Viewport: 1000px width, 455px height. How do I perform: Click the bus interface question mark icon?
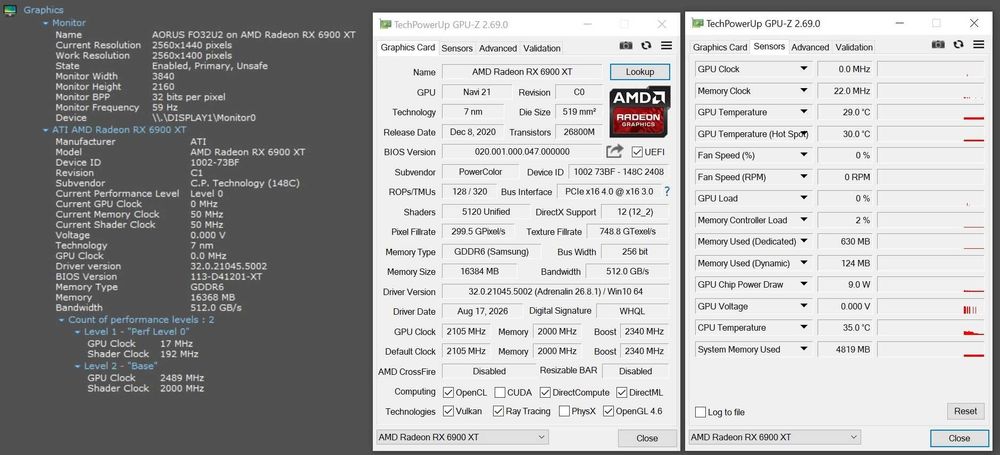[x=667, y=191]
